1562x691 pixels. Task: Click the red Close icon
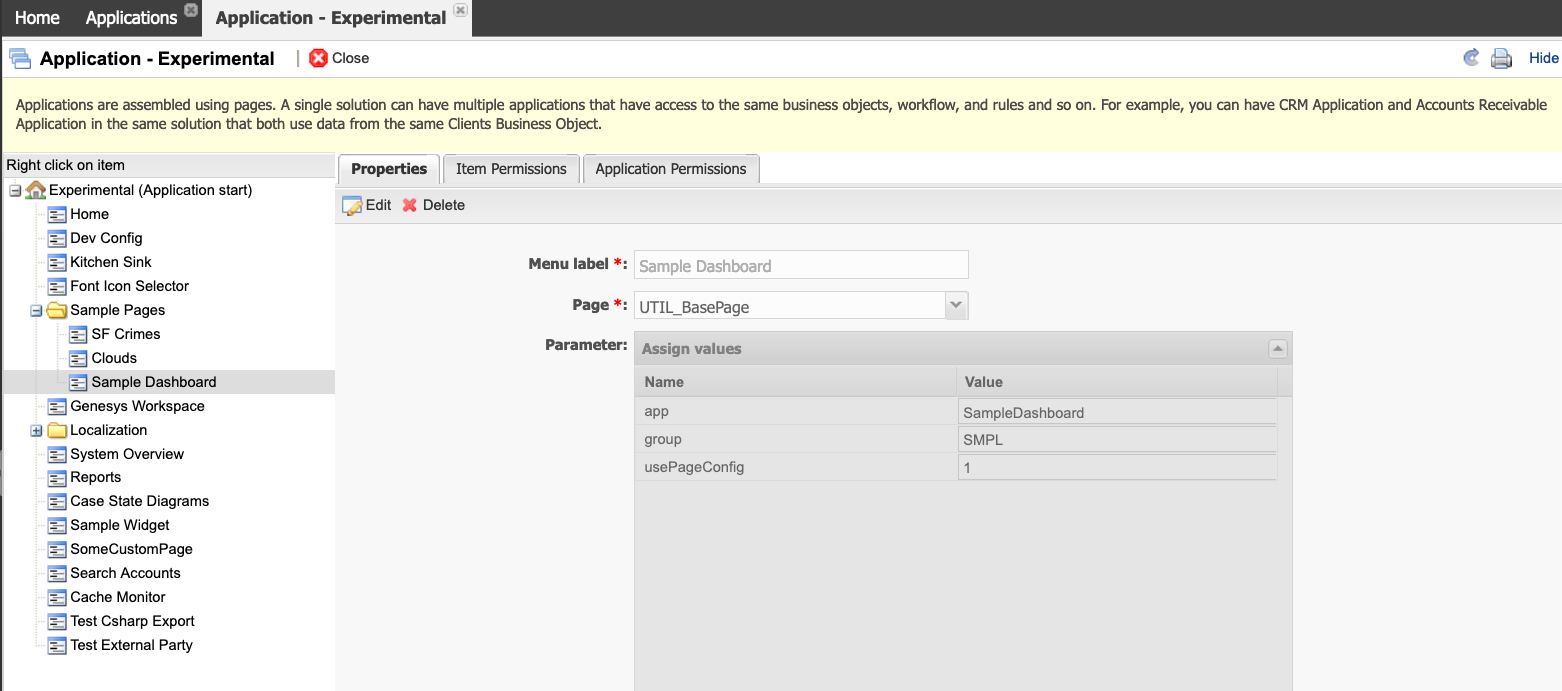(319, 58)
